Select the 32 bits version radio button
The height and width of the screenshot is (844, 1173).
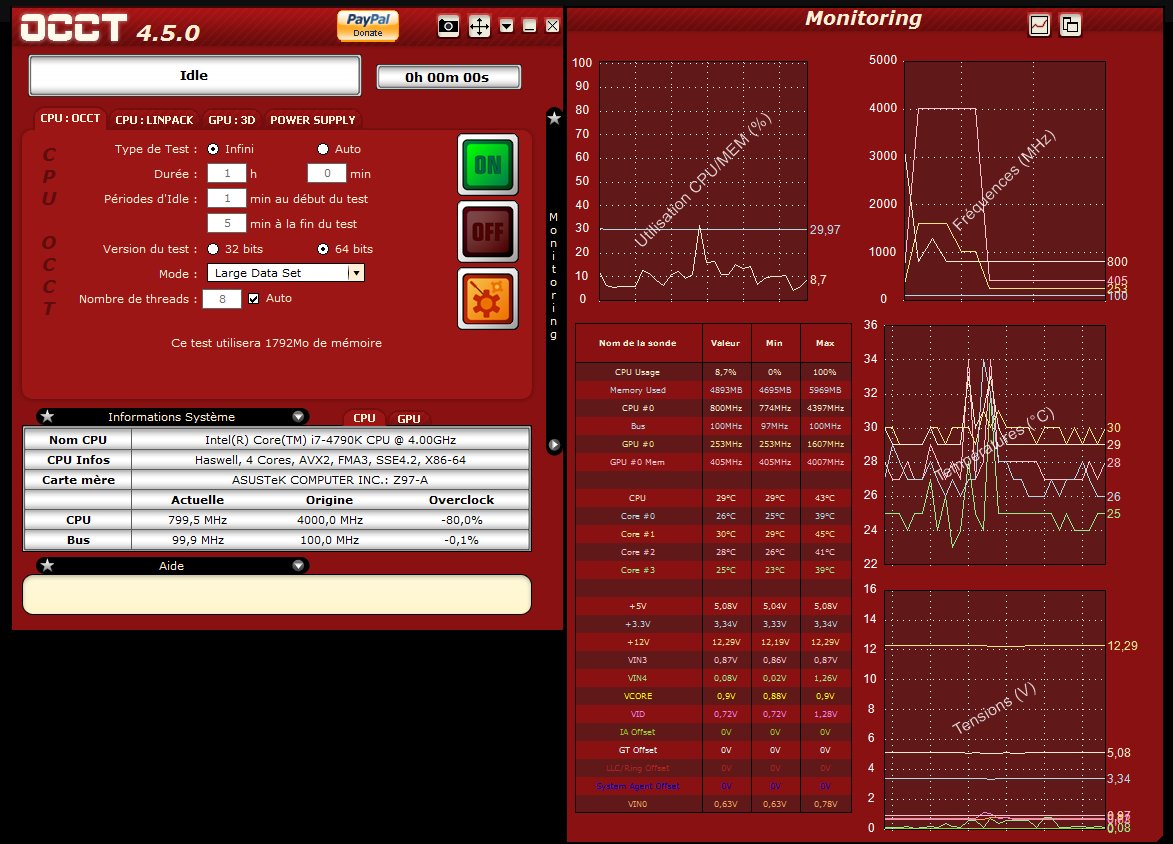(x=213, y=249)
